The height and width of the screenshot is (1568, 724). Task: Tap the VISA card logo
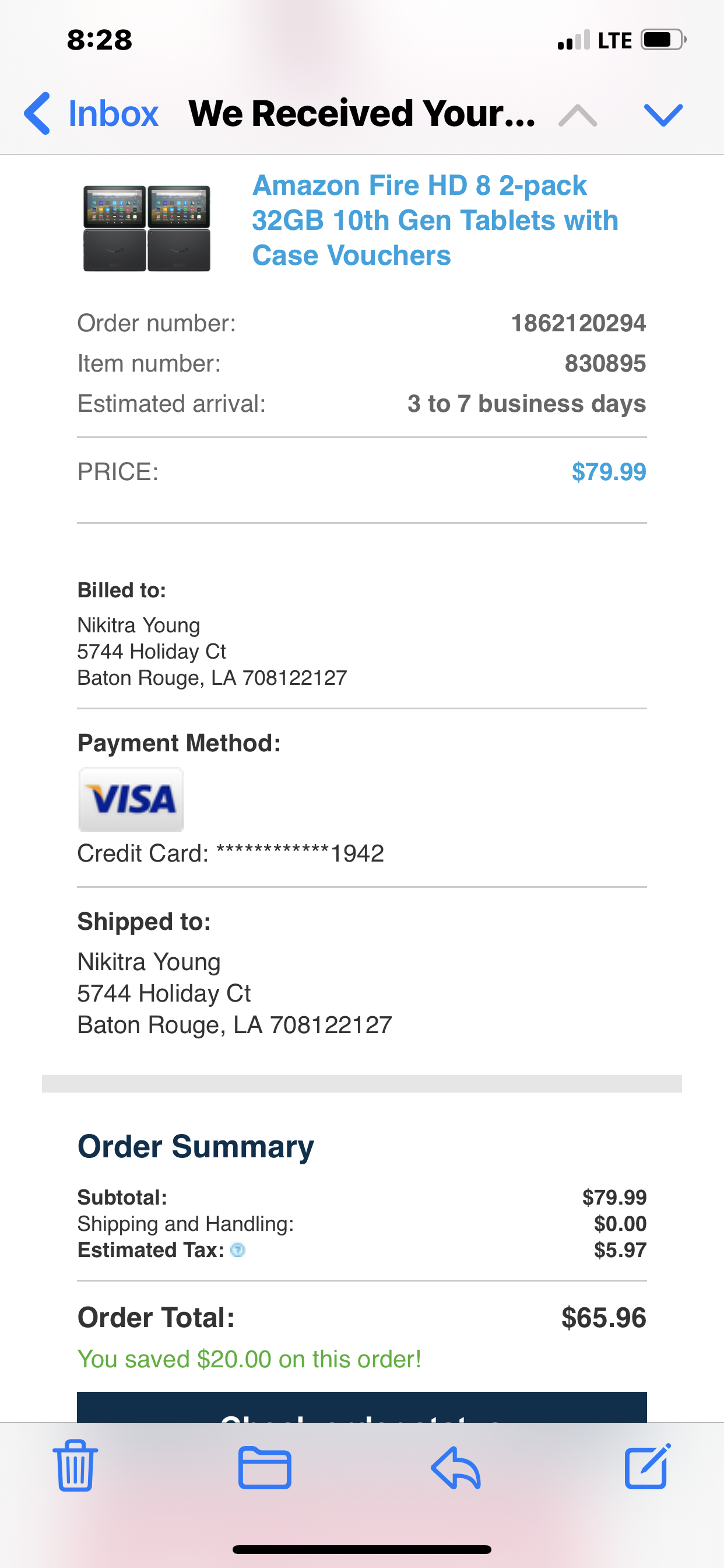131,799
